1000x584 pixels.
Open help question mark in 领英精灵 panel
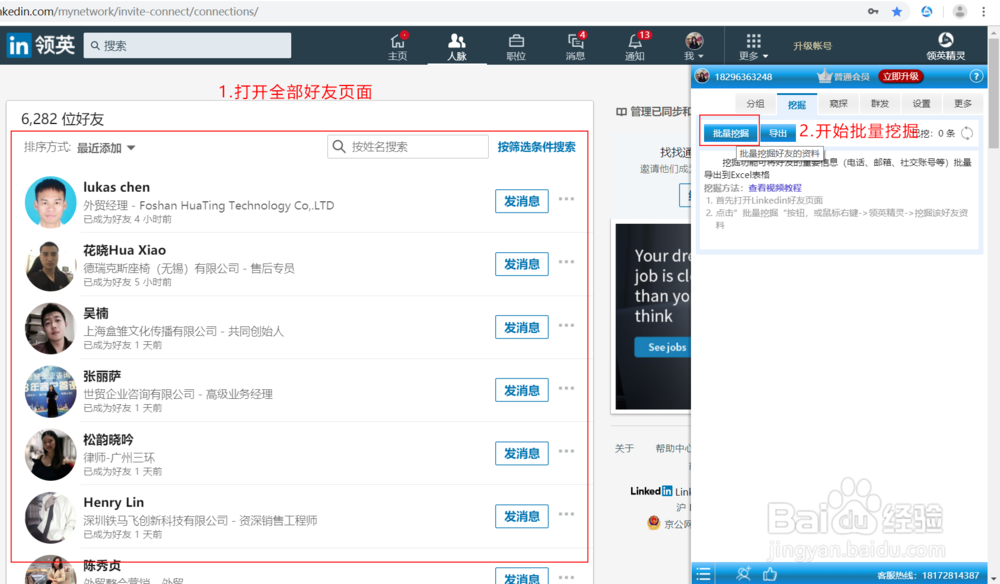click(x=976, y=77)
